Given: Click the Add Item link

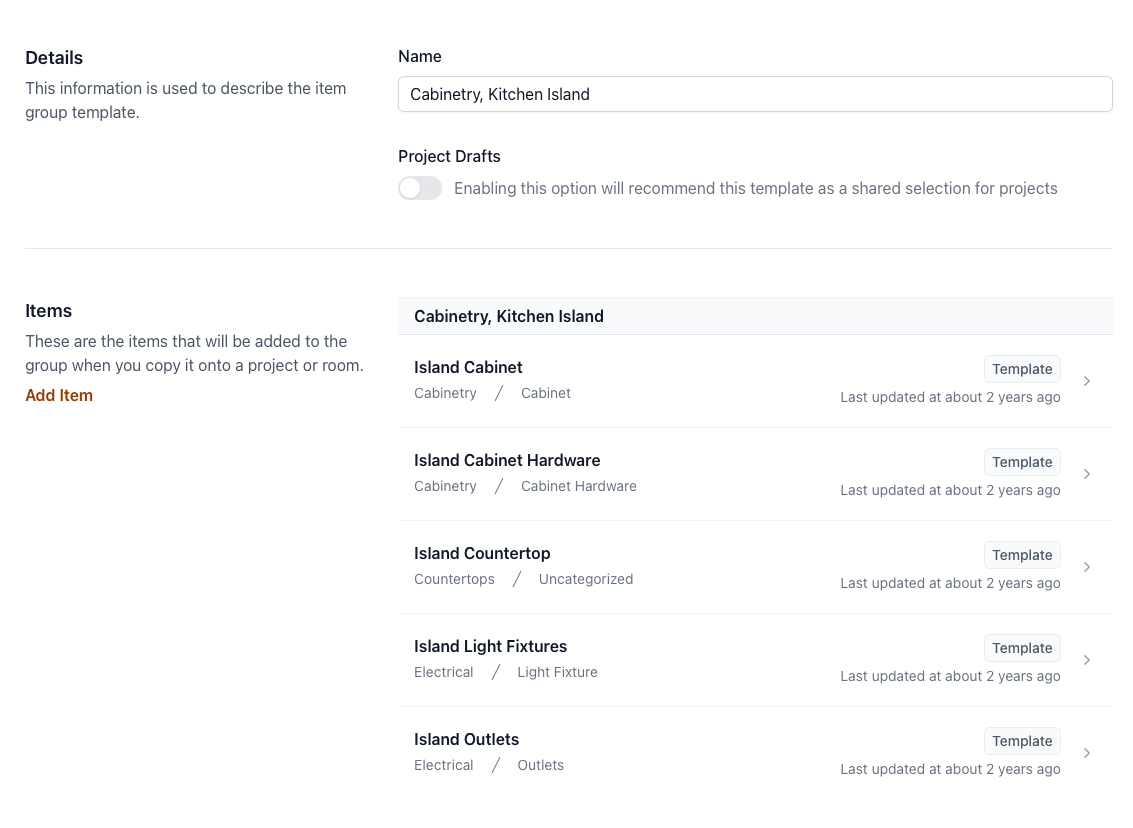Looking at the screenshot, I should tap(59, 395).
